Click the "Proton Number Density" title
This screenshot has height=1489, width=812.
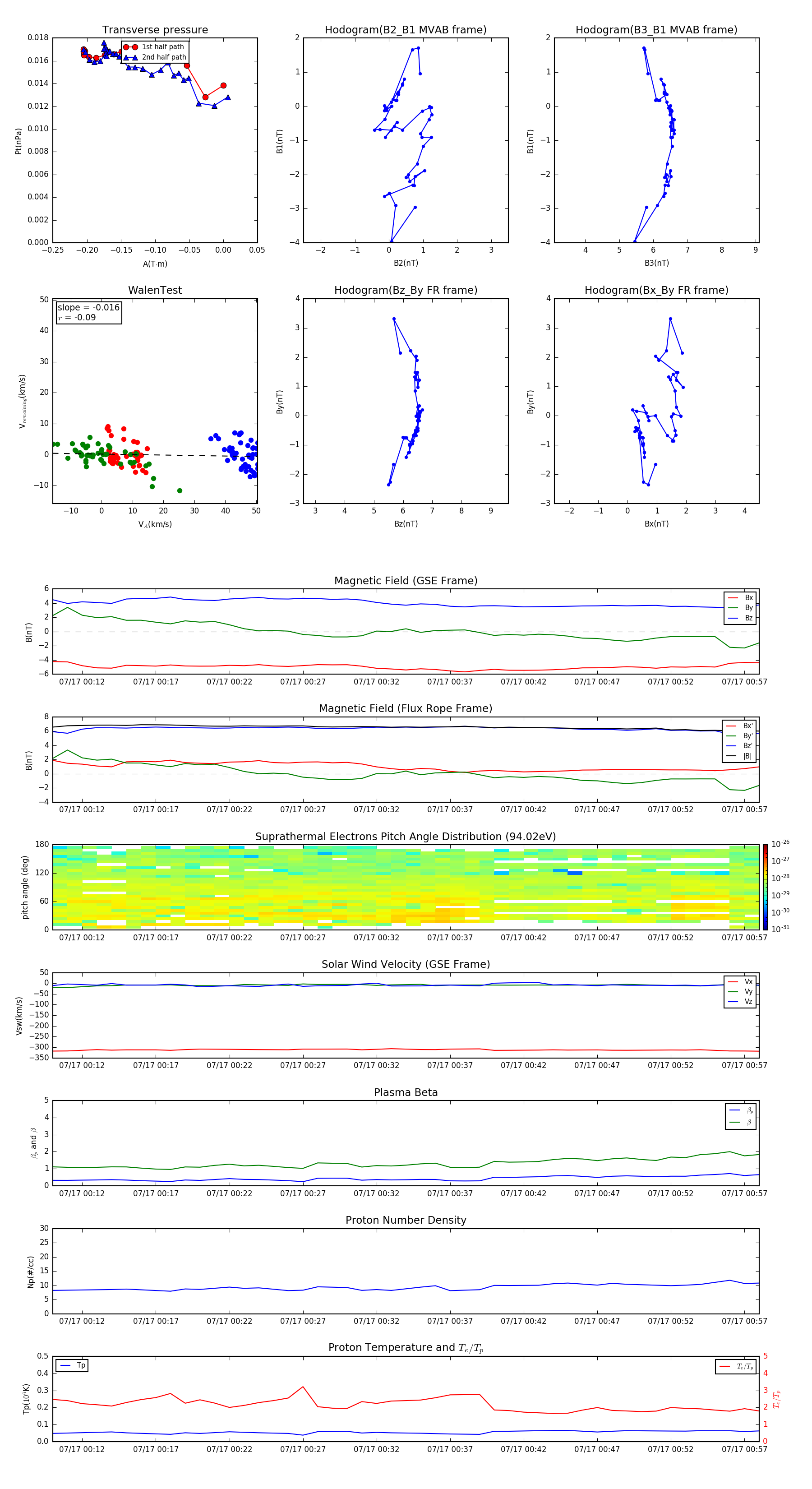(x=405, y=1220)
